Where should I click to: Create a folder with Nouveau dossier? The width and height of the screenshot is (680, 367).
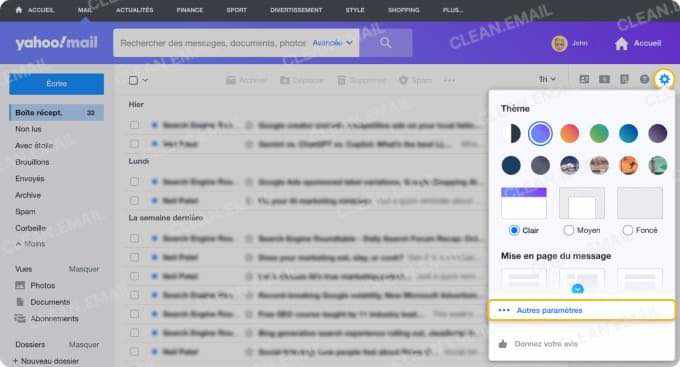(x=46, y=361)
